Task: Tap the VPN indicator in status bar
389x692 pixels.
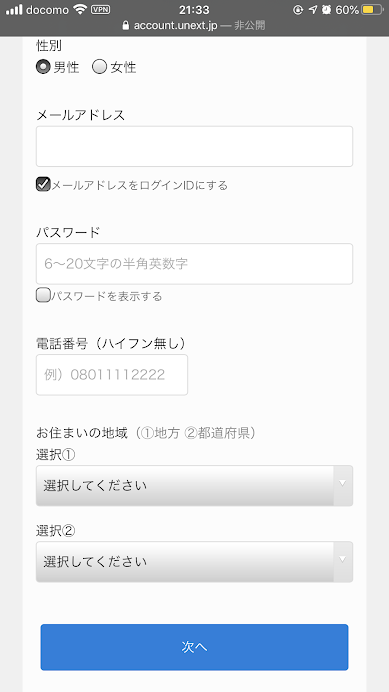Action: pyautogui.click(x=100, y=9)
